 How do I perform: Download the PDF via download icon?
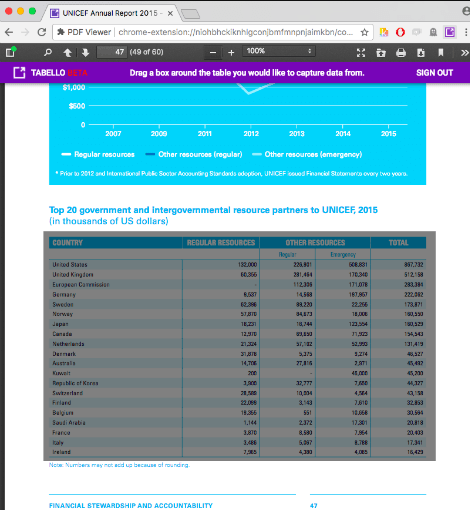[x=421, y=53]
